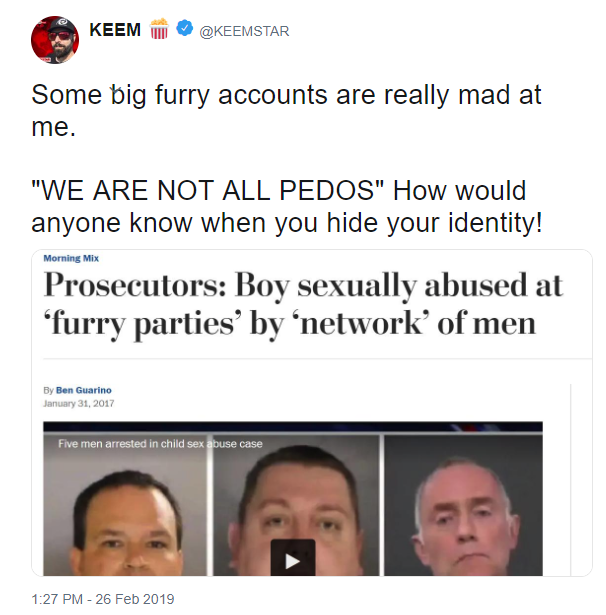Open KEEM's profile avatar picture
Image resolution: width=606 pixels, height=615 pixels.
(x=55, y=40)
